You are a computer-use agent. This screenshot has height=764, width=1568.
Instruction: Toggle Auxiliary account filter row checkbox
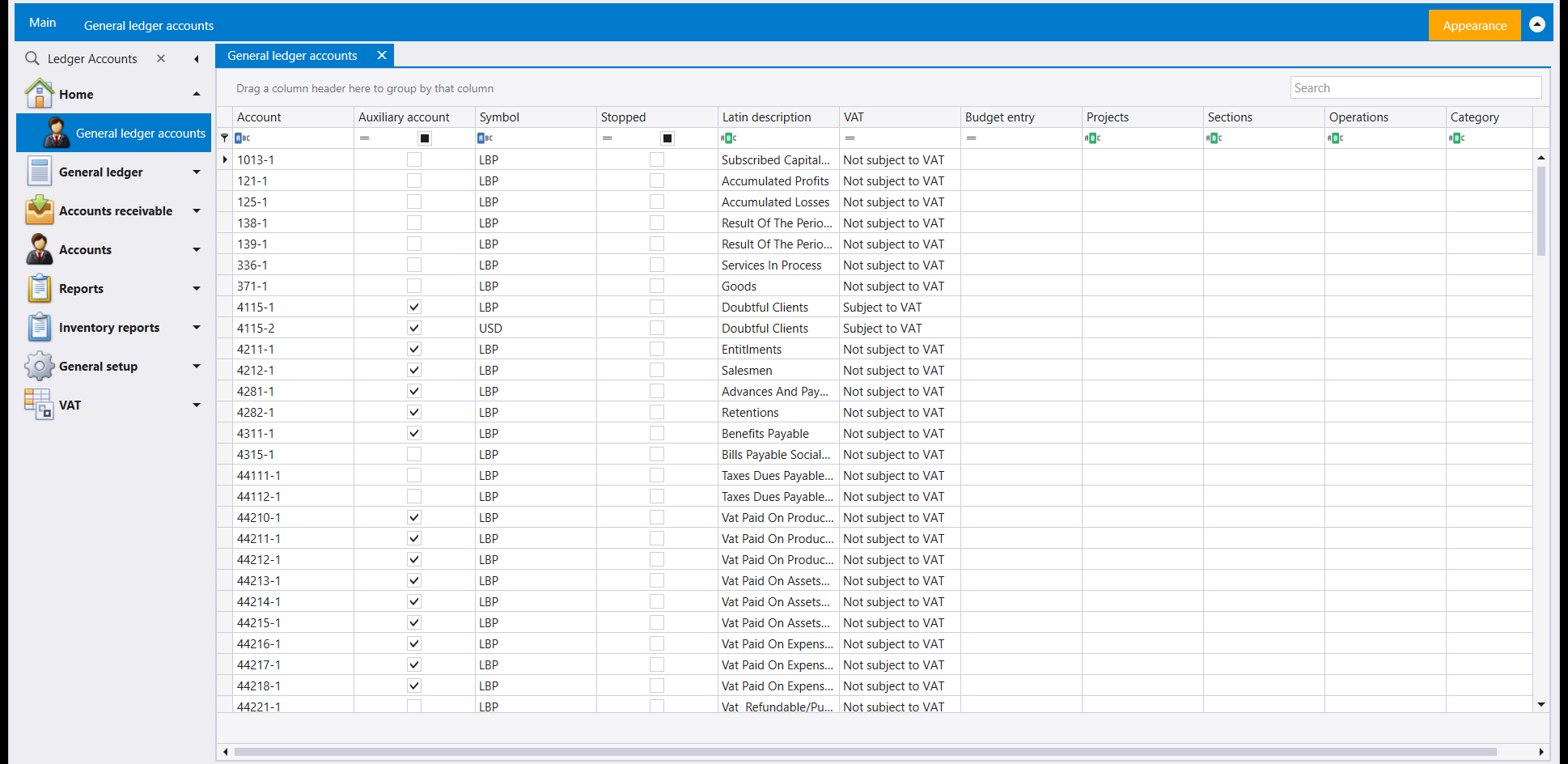click(425, 138)
